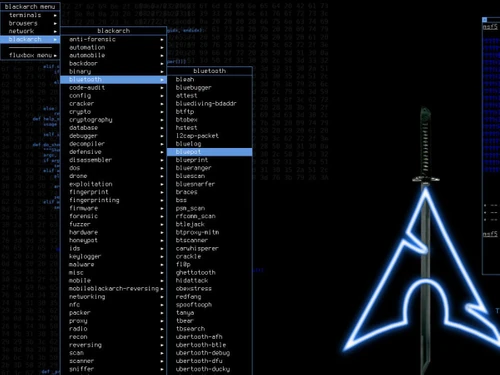Open the browsers submenu

[x=30, y=23]
